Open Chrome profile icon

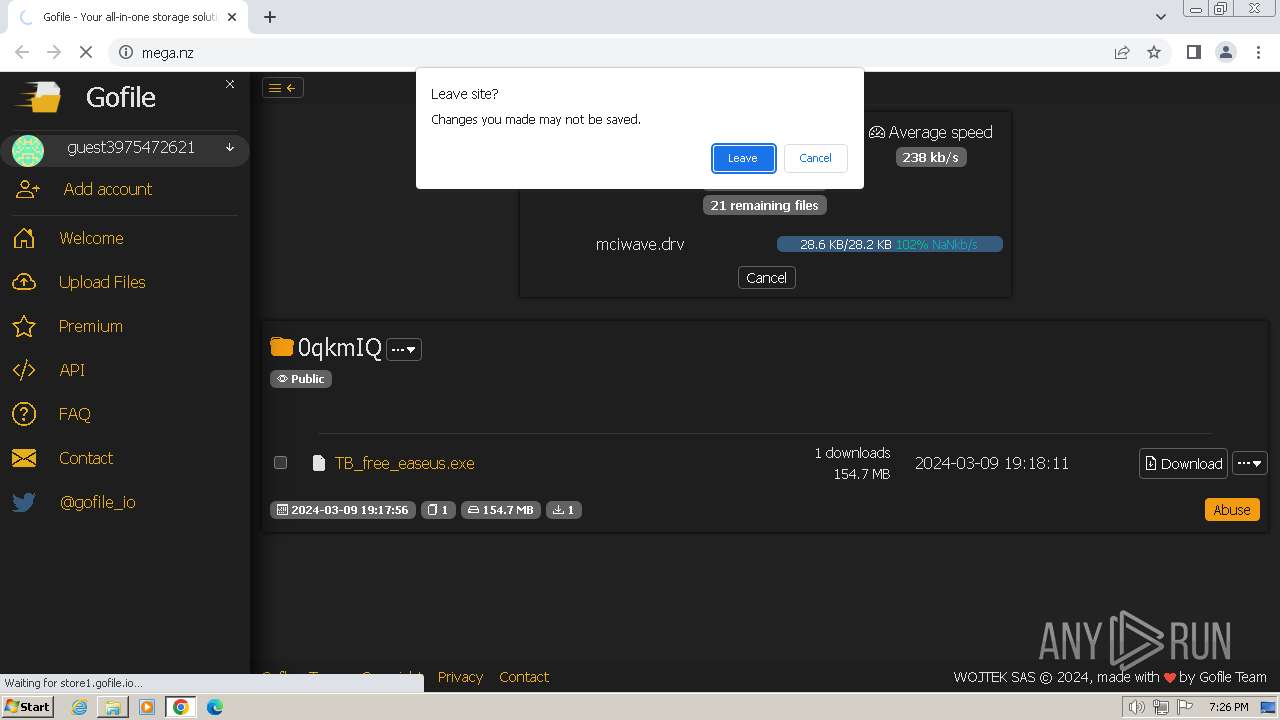[x=1226, y=53]
